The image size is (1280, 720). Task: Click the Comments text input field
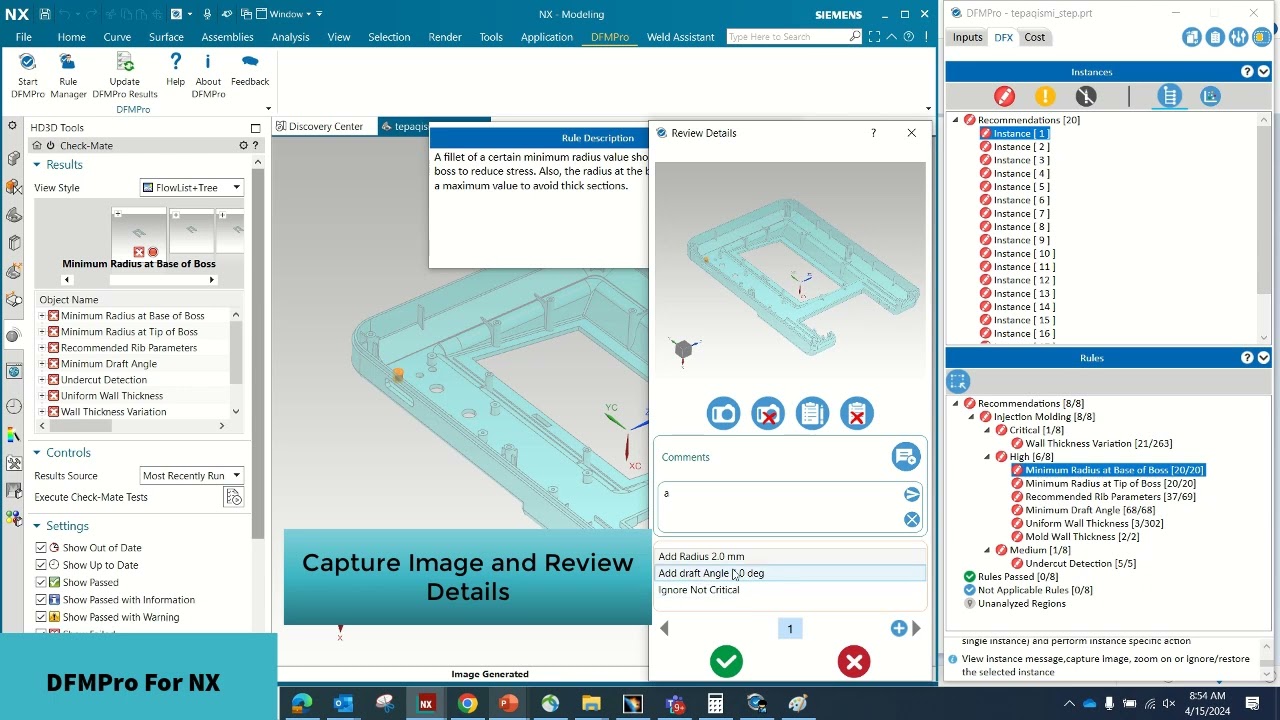pyautogui.click(x=780, y=507)
